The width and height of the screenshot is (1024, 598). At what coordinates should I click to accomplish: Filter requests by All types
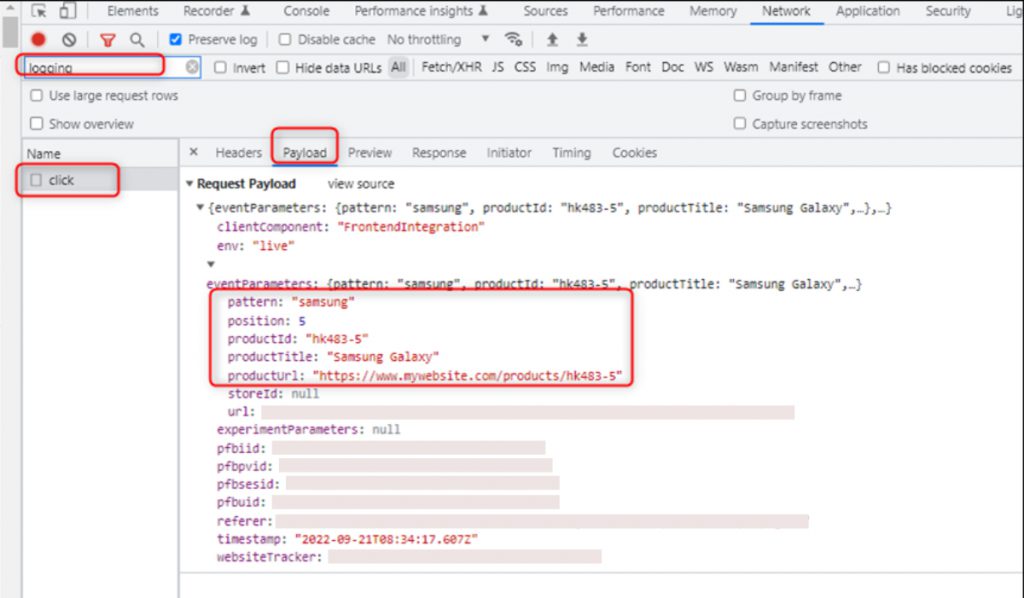tap(398, 67)
